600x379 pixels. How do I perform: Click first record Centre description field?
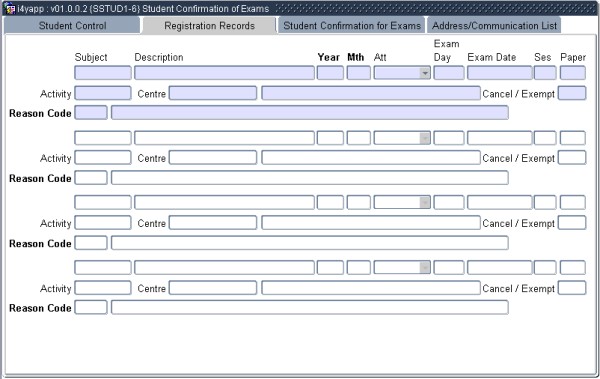point(371,93)
